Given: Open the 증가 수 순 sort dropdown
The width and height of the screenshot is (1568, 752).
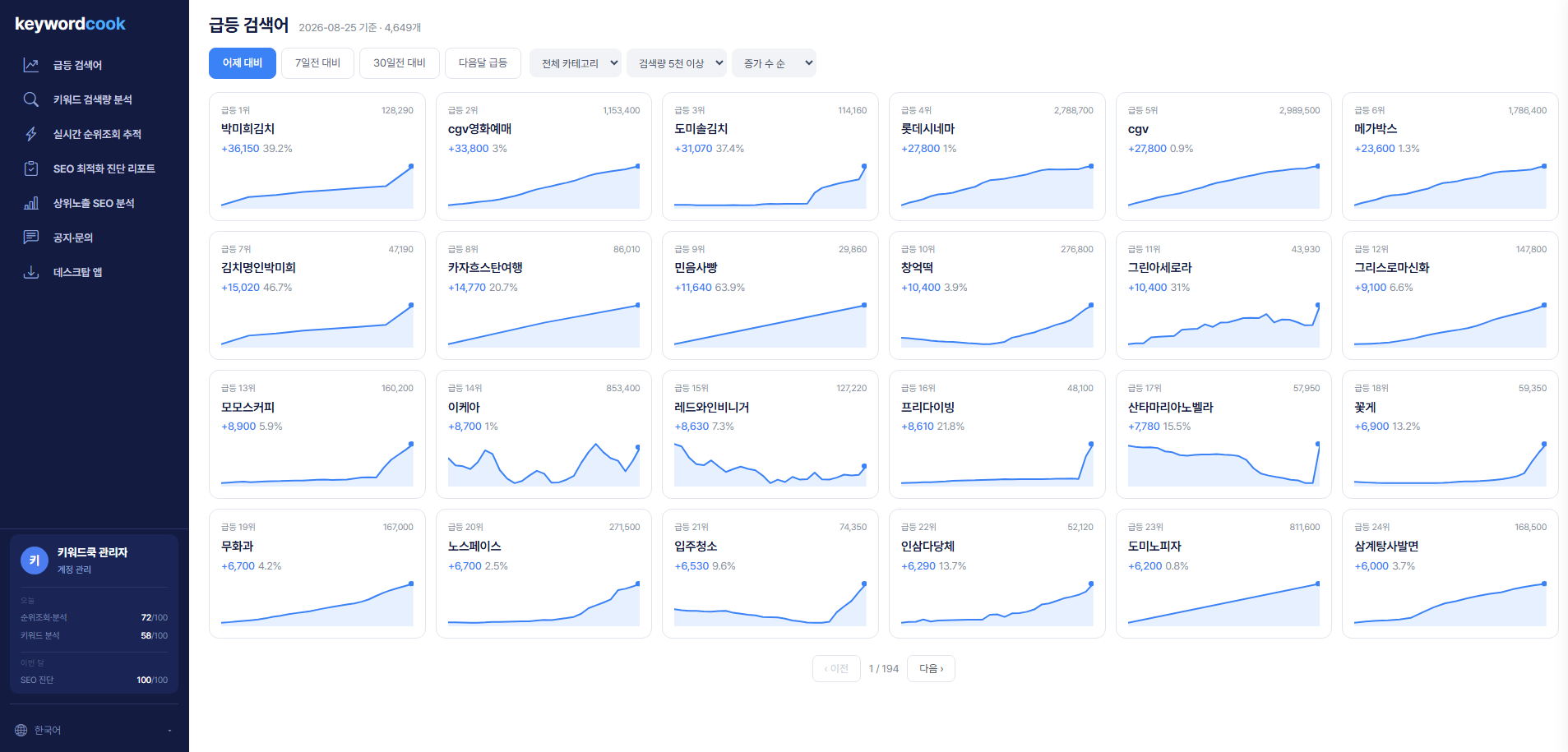Looking at the screenshot, I should (774, 63).
